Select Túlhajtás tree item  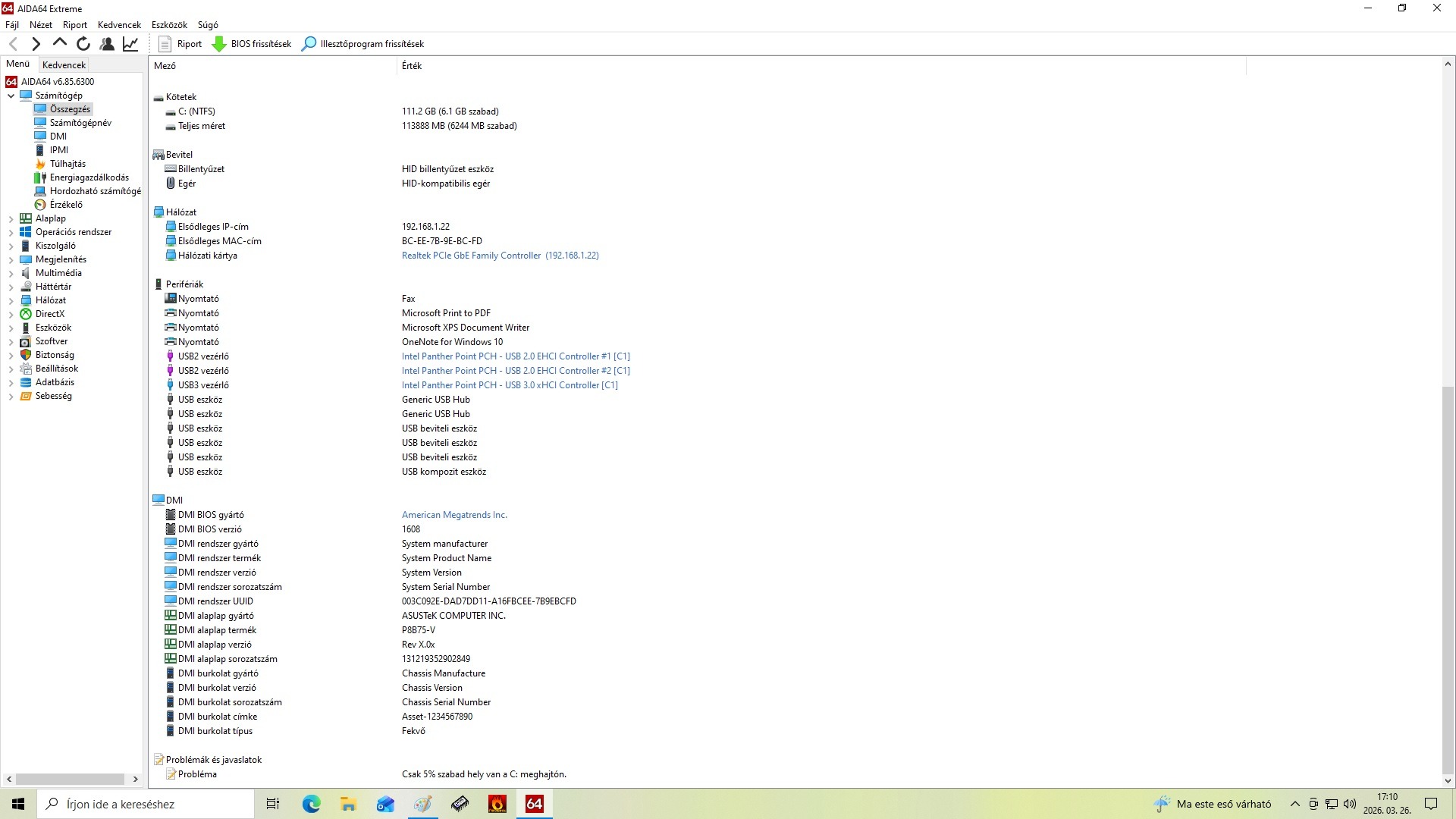(x=67, y=164)
